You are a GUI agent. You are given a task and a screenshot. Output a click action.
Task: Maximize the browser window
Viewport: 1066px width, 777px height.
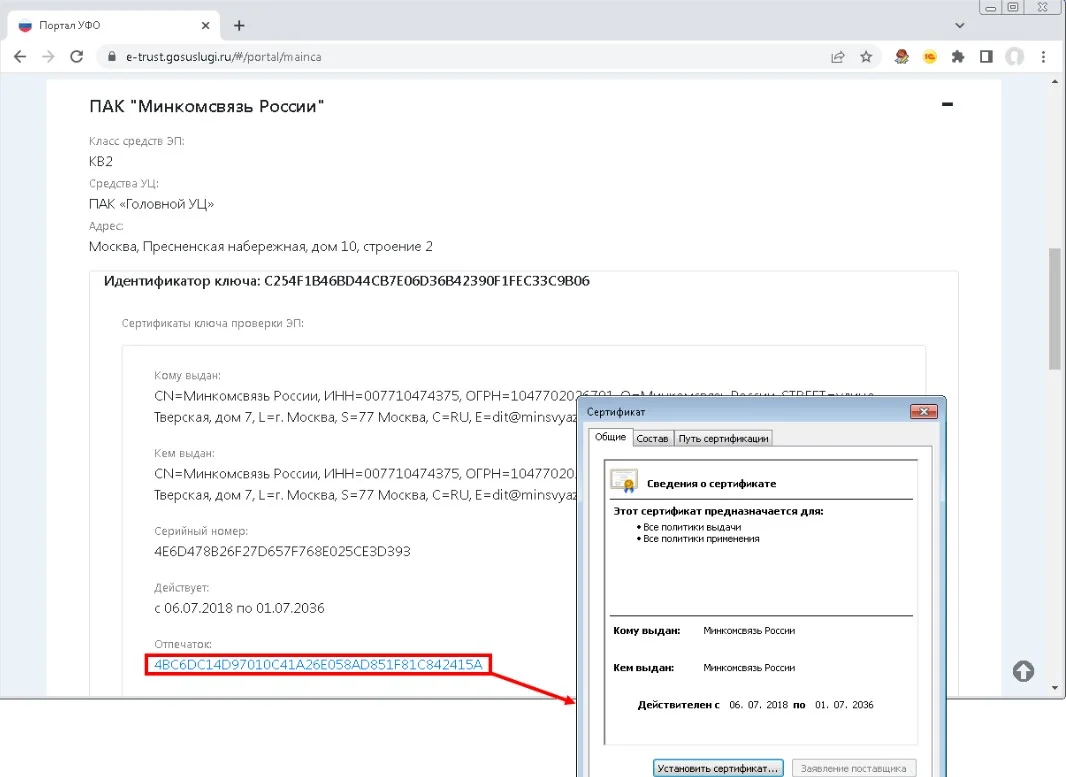point(1013,7)
